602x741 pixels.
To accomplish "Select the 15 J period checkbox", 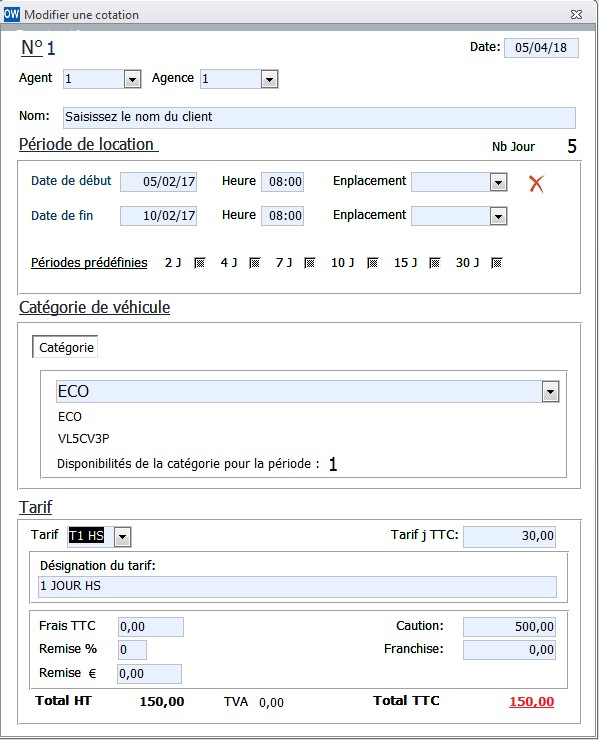I will tap(435, 263).
